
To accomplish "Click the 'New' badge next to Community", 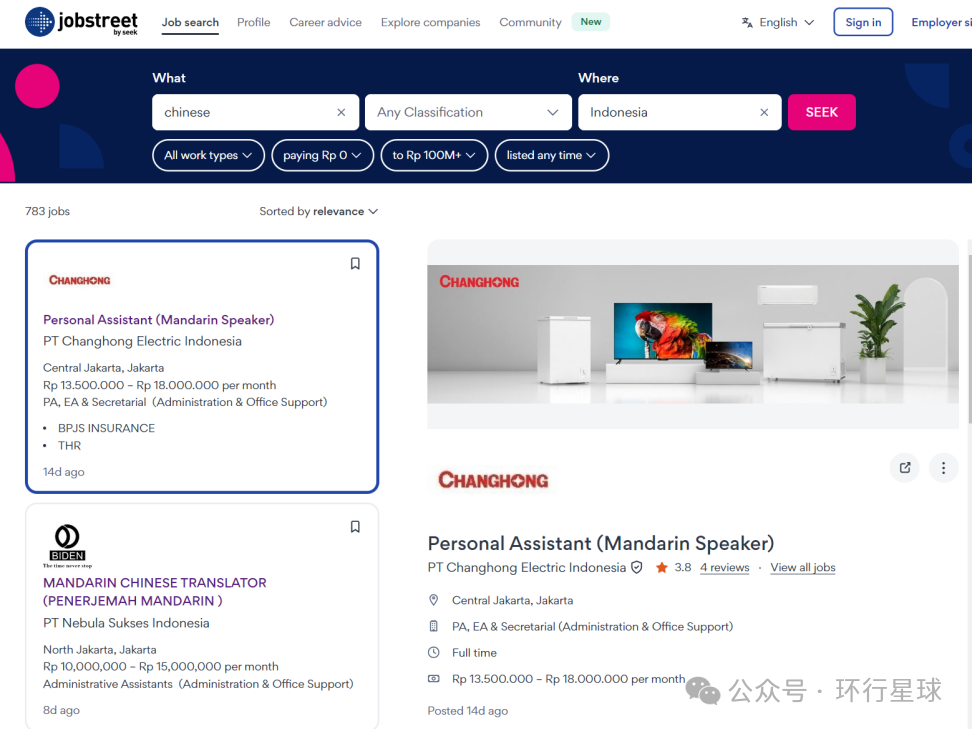I will (591, 22).
